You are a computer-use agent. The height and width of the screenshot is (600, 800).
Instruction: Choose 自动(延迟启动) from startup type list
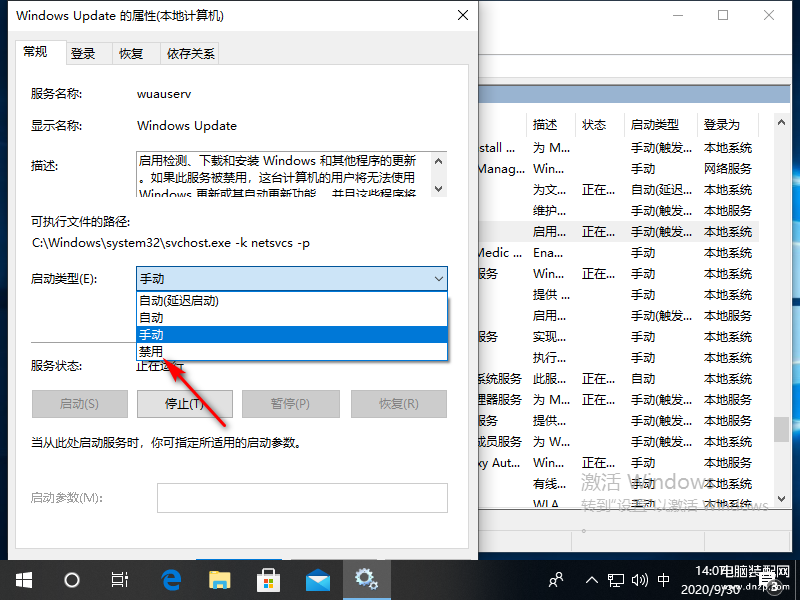[292, 301]
